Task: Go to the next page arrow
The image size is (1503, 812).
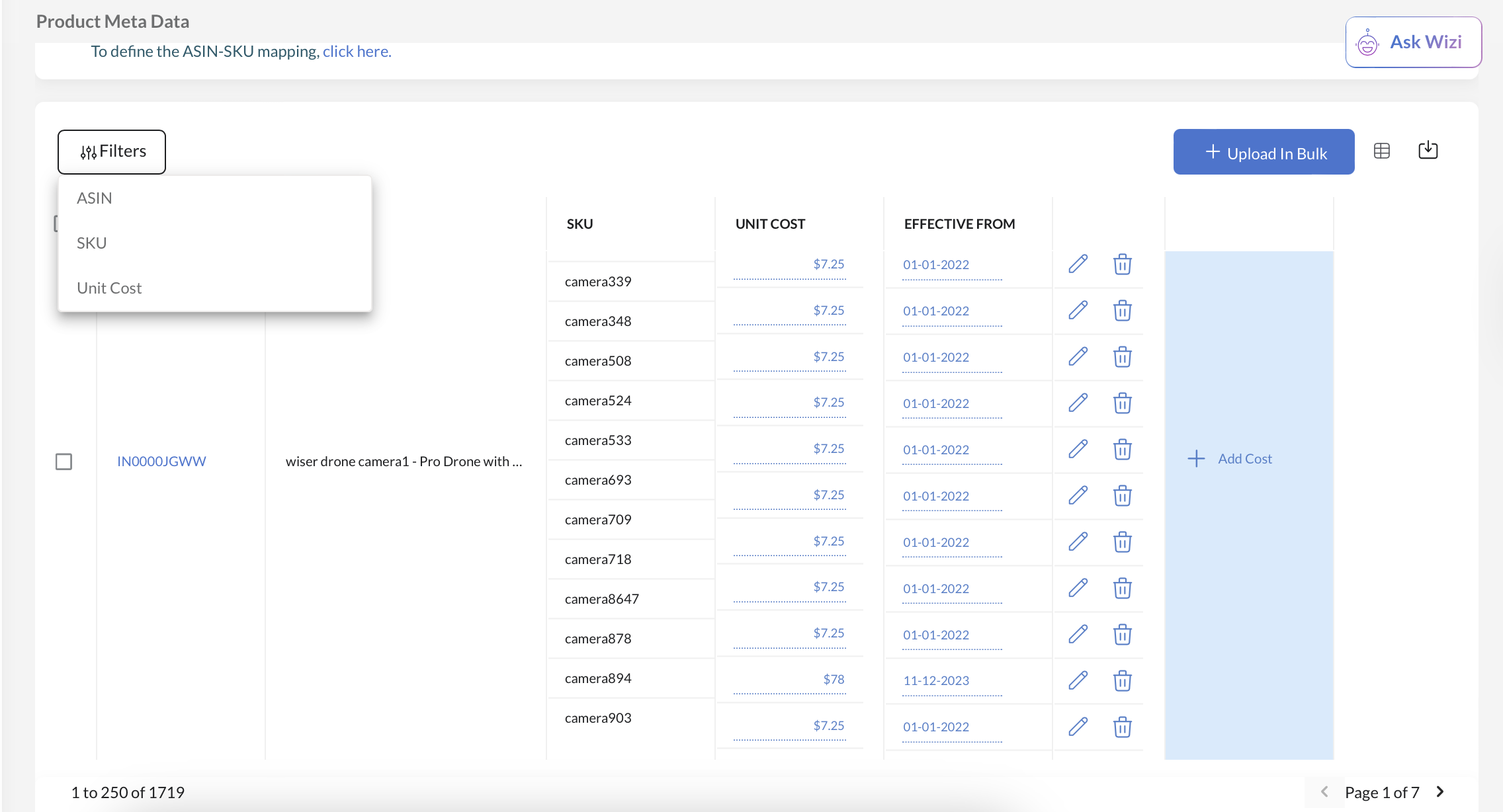Action: 1440,792
